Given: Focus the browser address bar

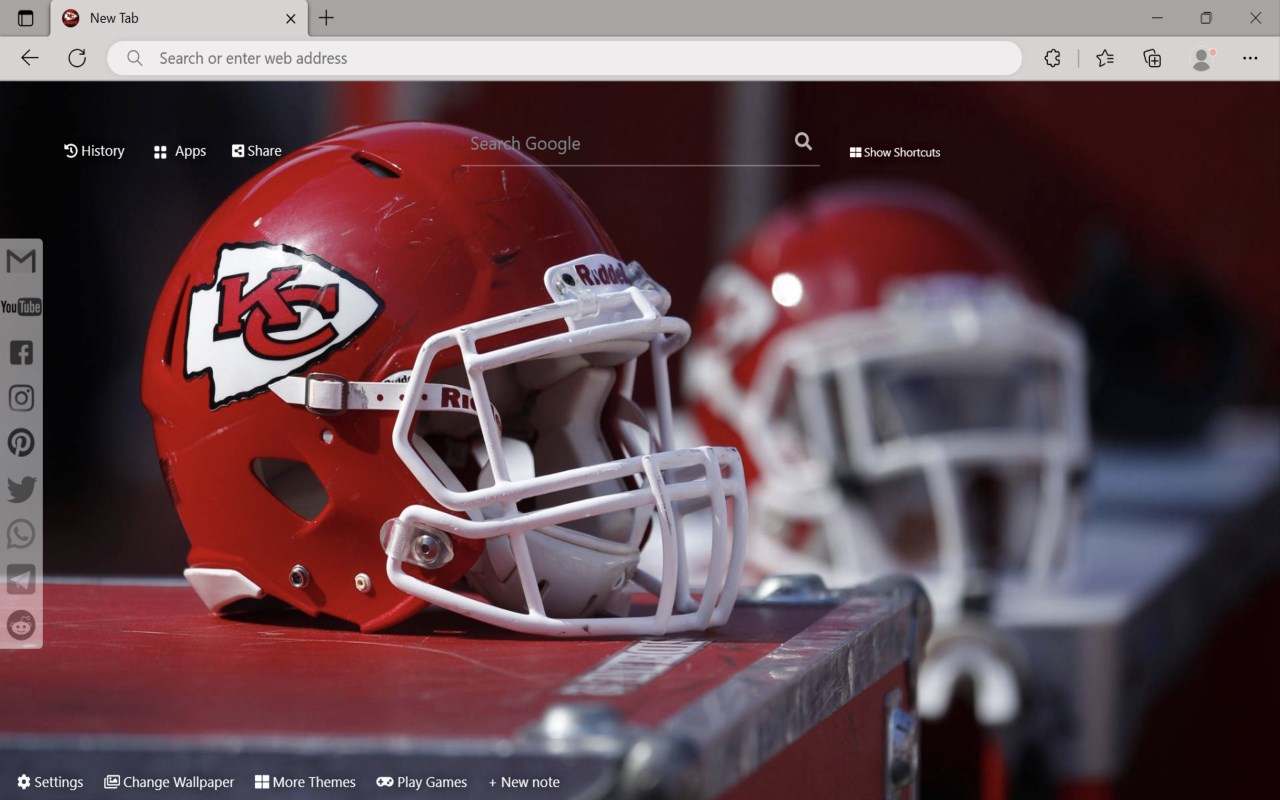Looking at the screenshot, I should coord(565,58).
